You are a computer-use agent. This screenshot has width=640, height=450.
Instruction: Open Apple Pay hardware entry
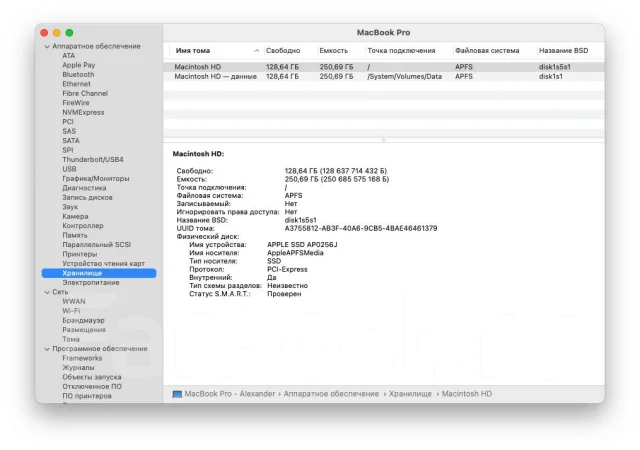[78, 65]
